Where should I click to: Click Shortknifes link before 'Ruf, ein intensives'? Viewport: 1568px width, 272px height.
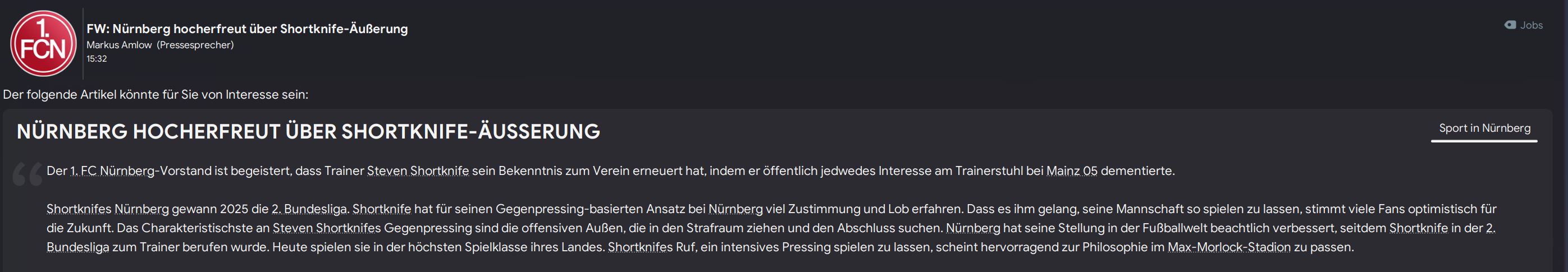pyautogui.click(x=641, y=247)
